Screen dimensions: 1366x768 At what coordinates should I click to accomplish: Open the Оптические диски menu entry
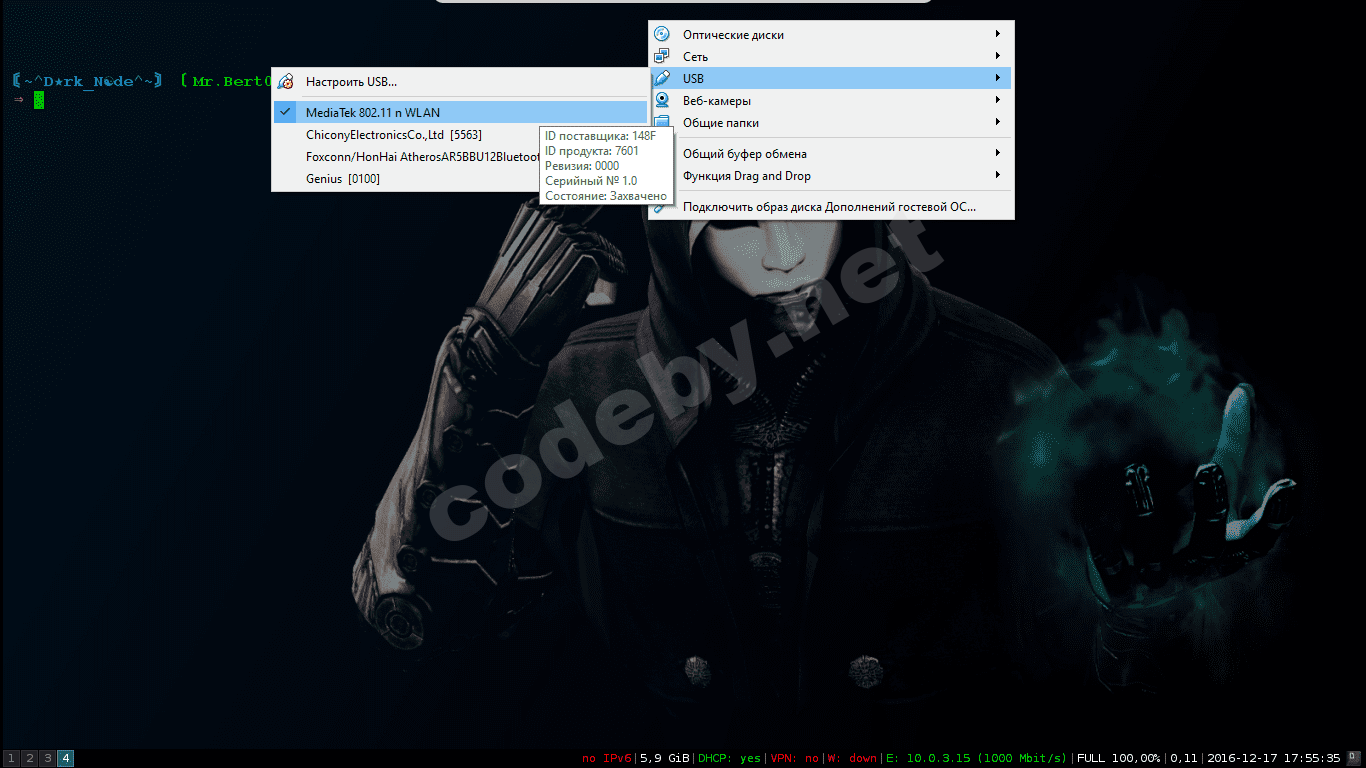[x=831, y=35]
